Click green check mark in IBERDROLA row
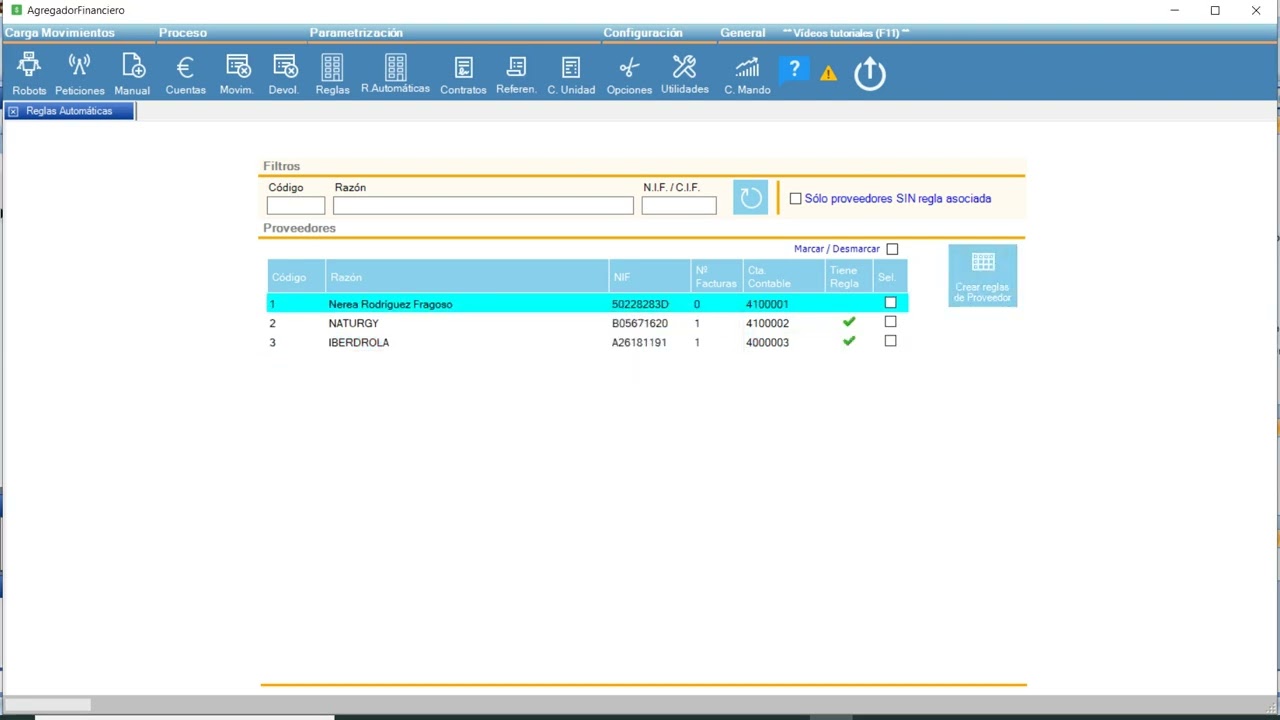Screen dimensions: 1280x720 849,341
